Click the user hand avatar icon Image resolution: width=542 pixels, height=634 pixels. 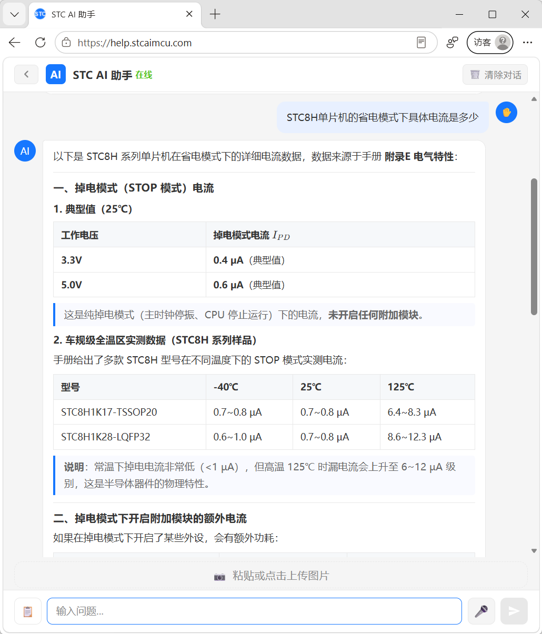506,112
